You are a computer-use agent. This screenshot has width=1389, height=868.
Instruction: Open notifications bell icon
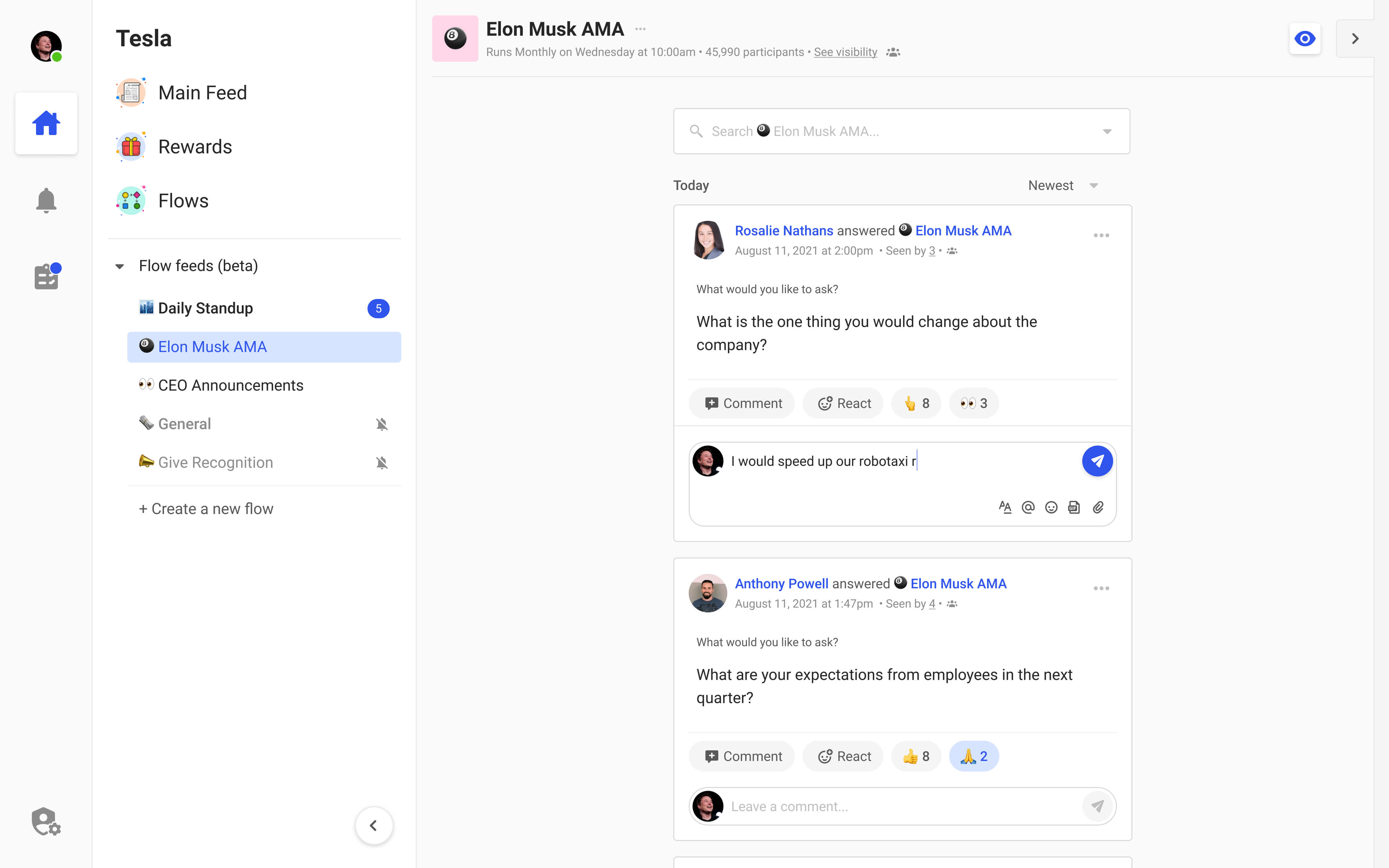[46, 200]
